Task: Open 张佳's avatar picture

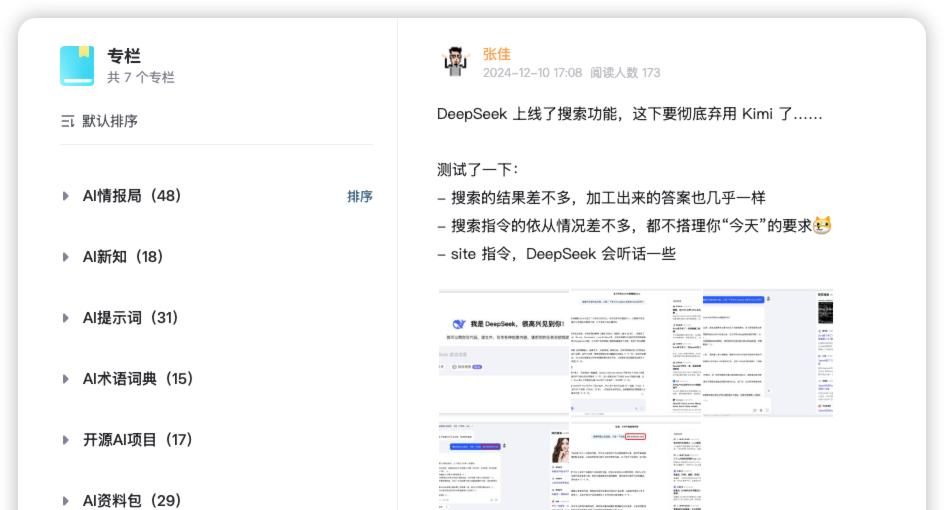Action: tap(456, 61)
